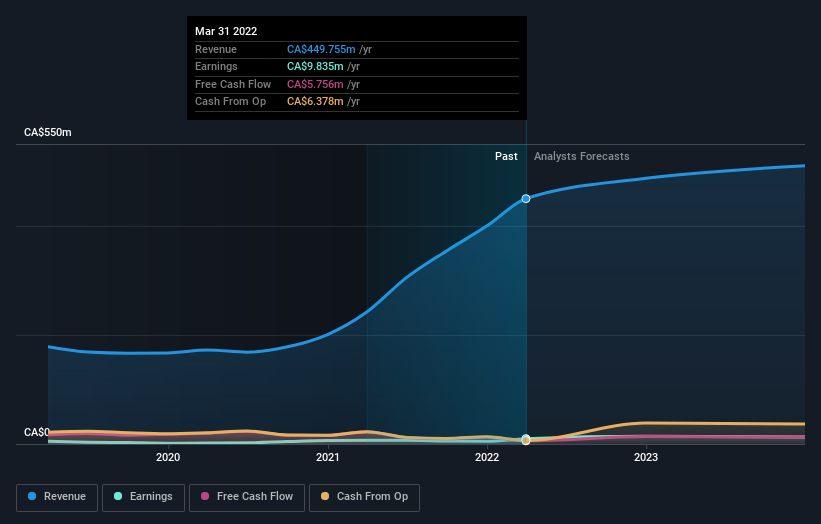
Task: Click the Revenue data point on the blue line
Action: pyautogui.click(x=526, y=199)
